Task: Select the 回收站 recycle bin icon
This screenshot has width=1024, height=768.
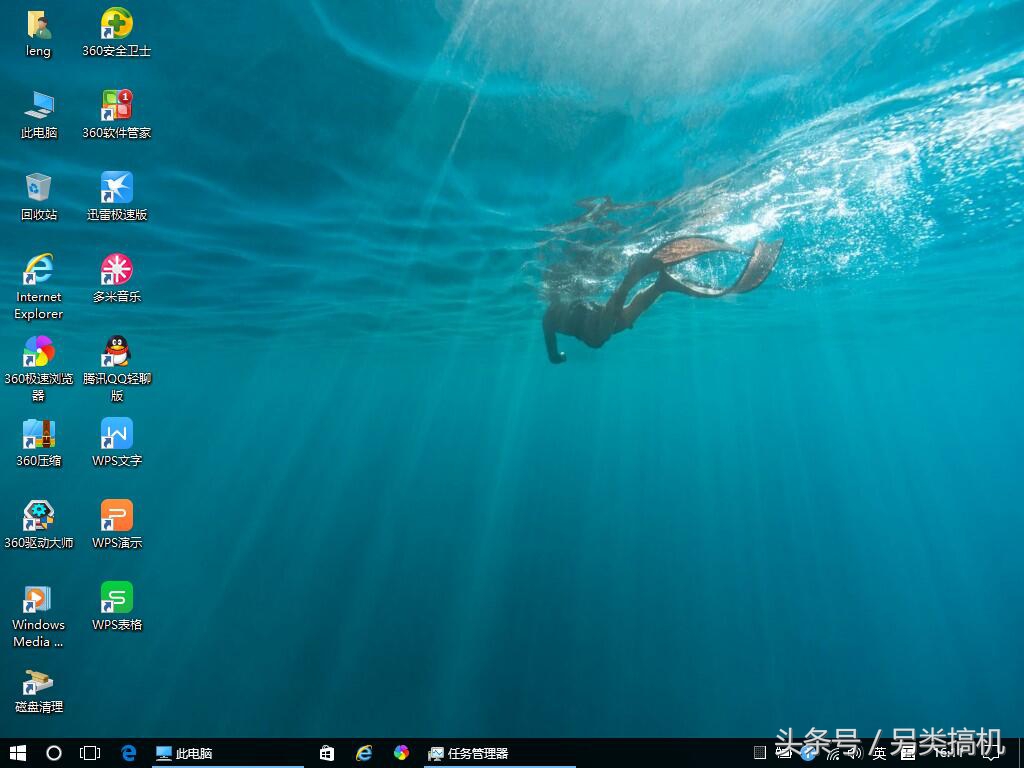Action: tap(38, 188)
